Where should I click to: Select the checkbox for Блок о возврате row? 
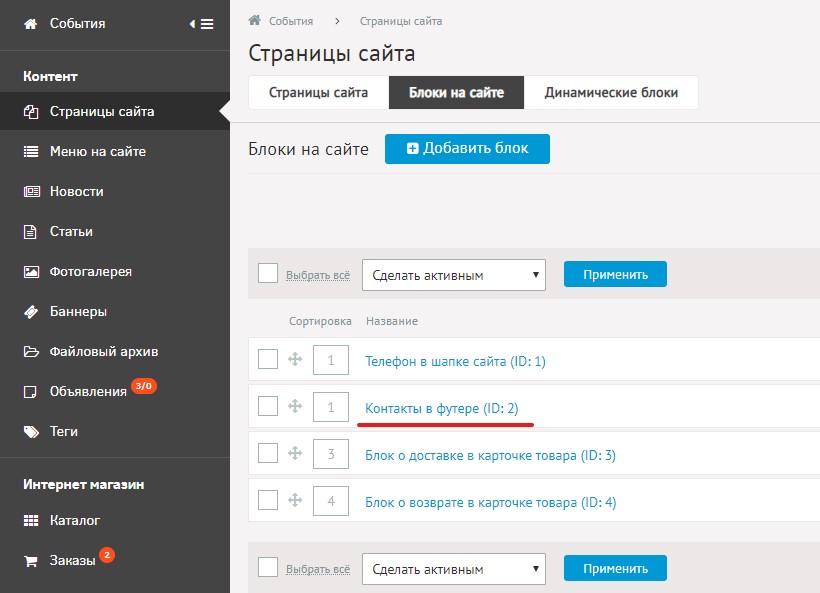click(267, 499)
